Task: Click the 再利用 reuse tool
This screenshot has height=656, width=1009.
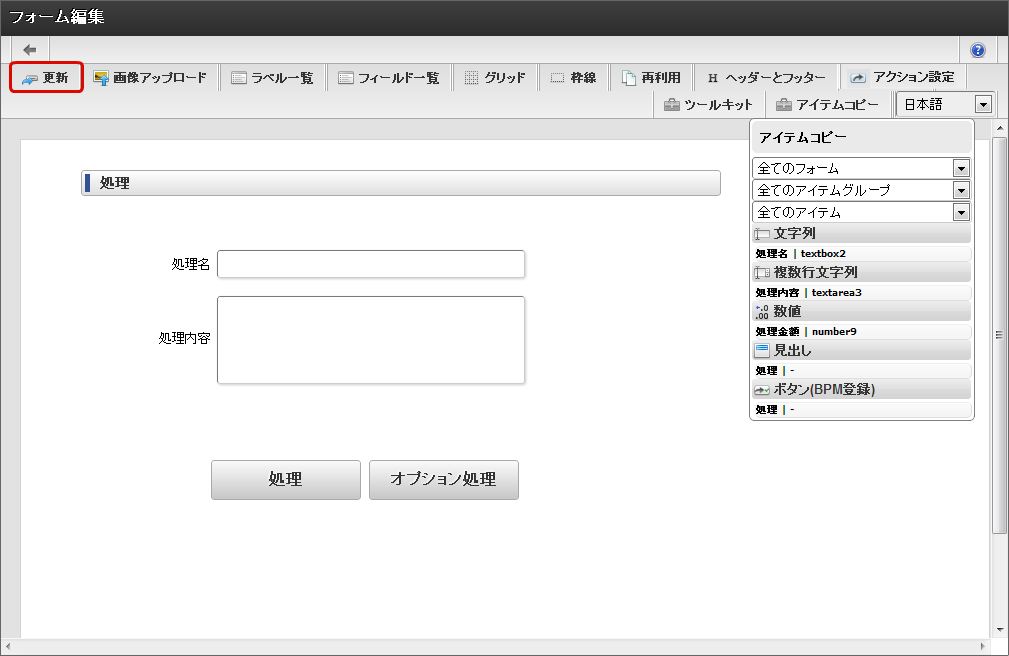Action: (x=651, y=78)
